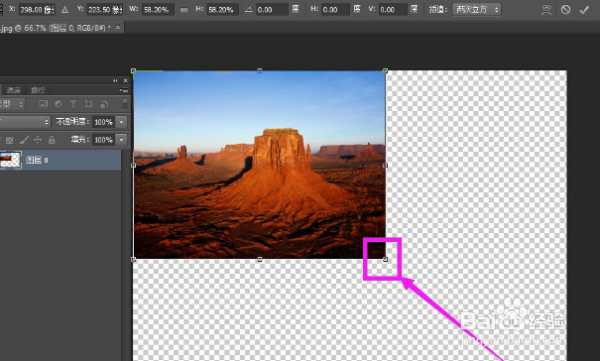Open the blend mode dropdown
Screen dimensions: 600x361
click(x=25, y=122)
